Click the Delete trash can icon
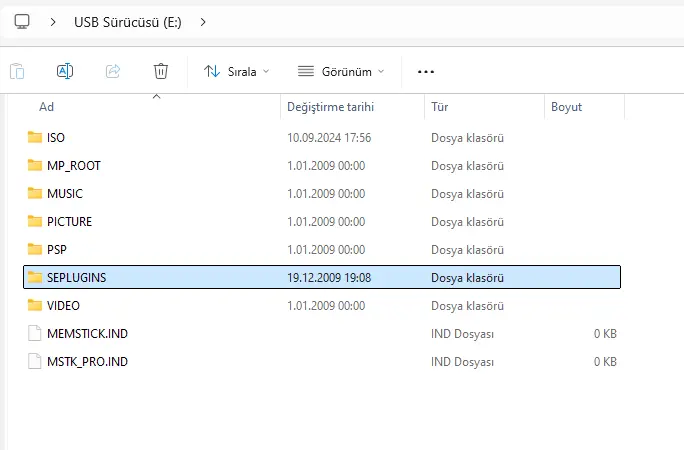The image size is (684, 450). click(161, 71)
